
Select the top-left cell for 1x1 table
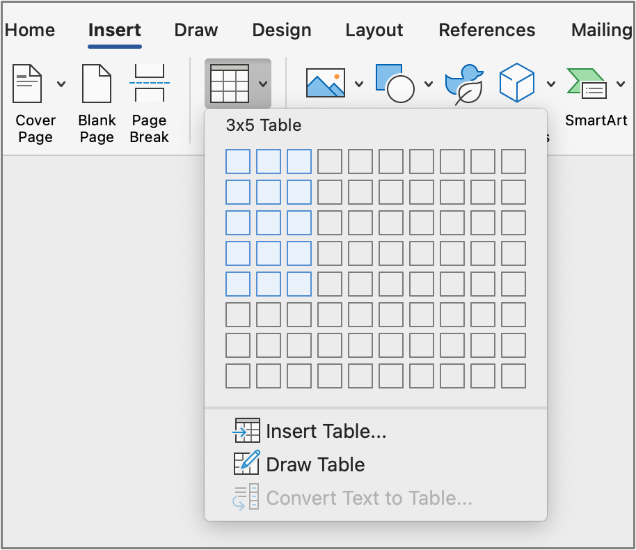click(x=238, y=161)
